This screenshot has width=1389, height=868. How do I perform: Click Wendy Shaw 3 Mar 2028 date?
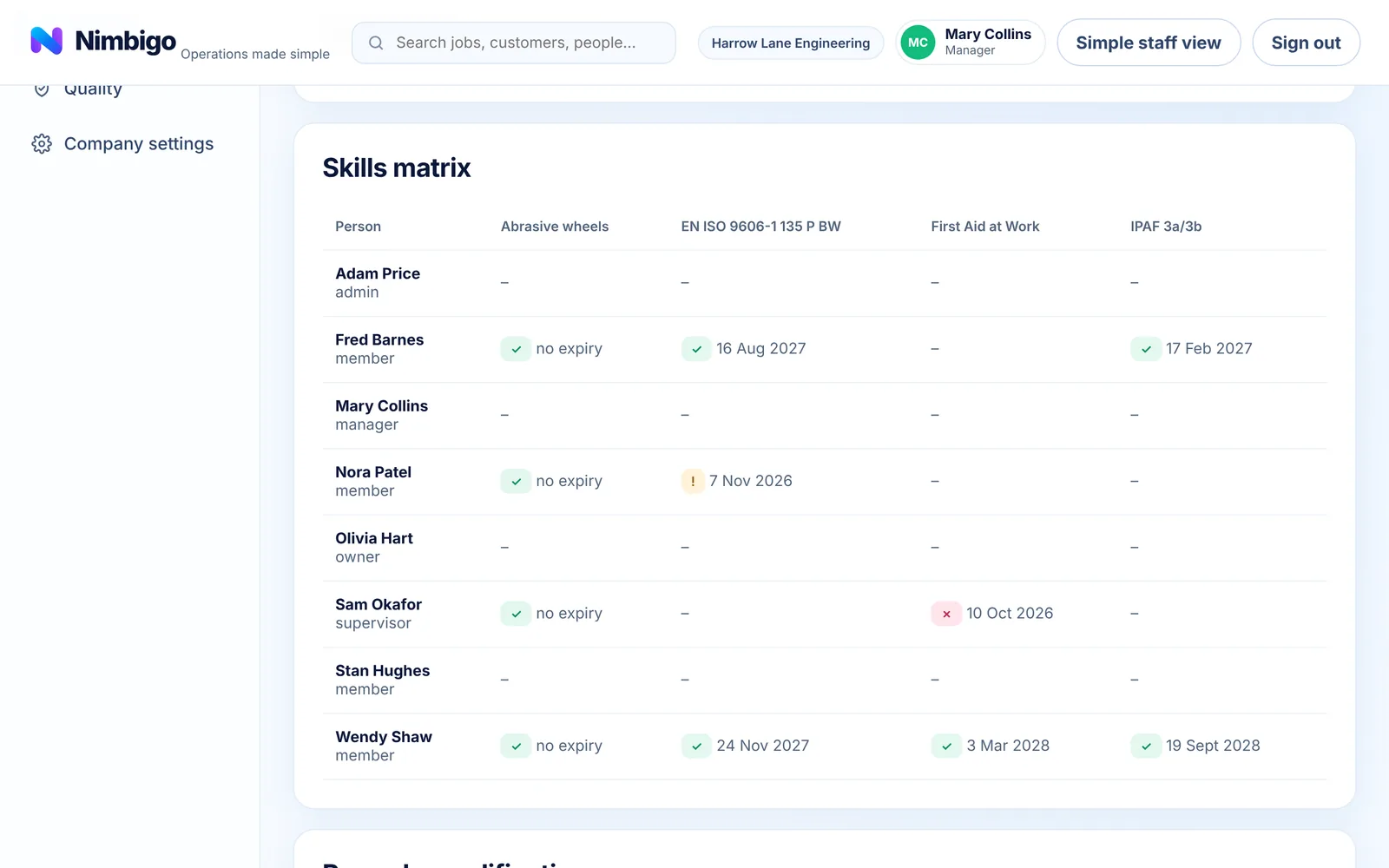point(1008,746)
